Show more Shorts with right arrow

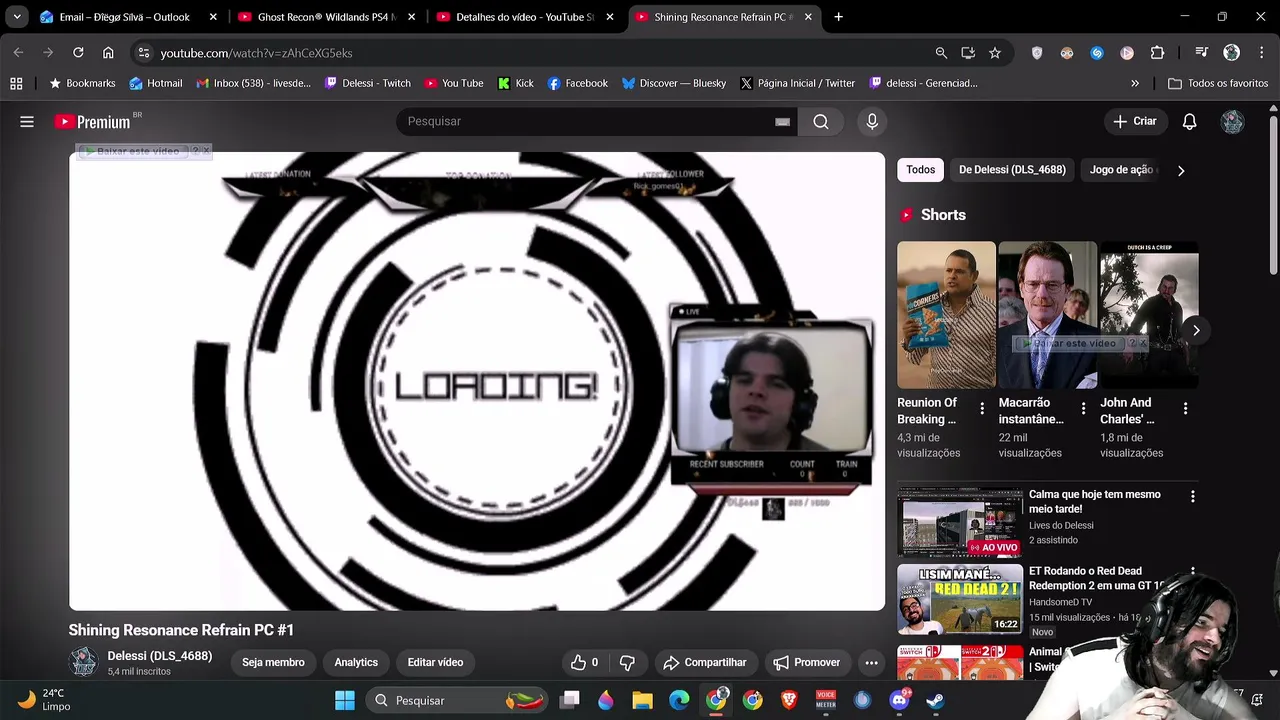point(1196,330)
